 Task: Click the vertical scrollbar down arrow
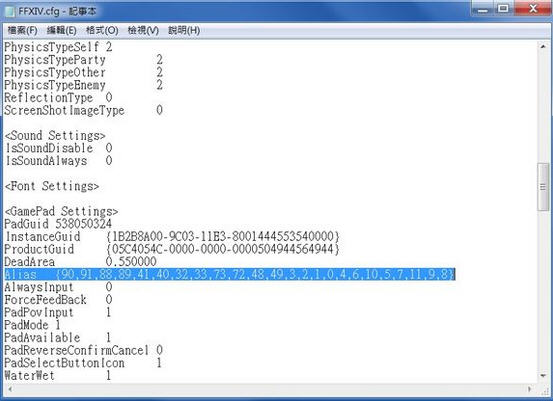point(543,376)
